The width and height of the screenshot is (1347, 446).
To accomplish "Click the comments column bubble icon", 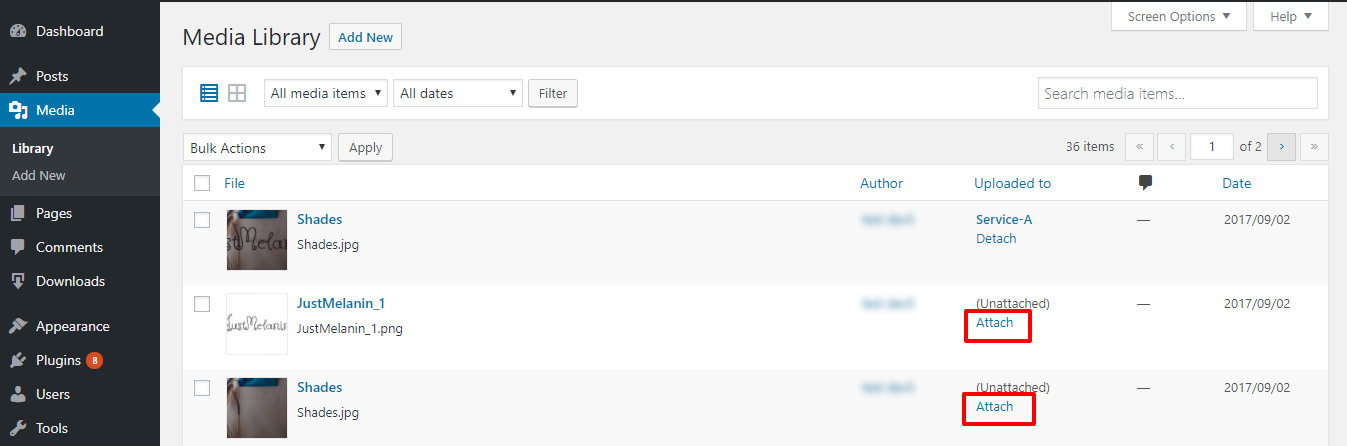I will pos(1145,183).
